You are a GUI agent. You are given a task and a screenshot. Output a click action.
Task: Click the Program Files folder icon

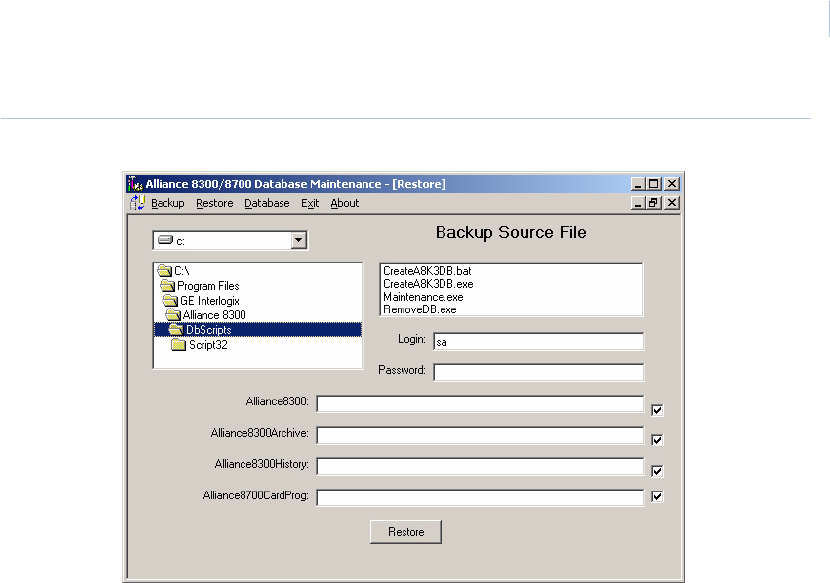(x=168, y=286)
